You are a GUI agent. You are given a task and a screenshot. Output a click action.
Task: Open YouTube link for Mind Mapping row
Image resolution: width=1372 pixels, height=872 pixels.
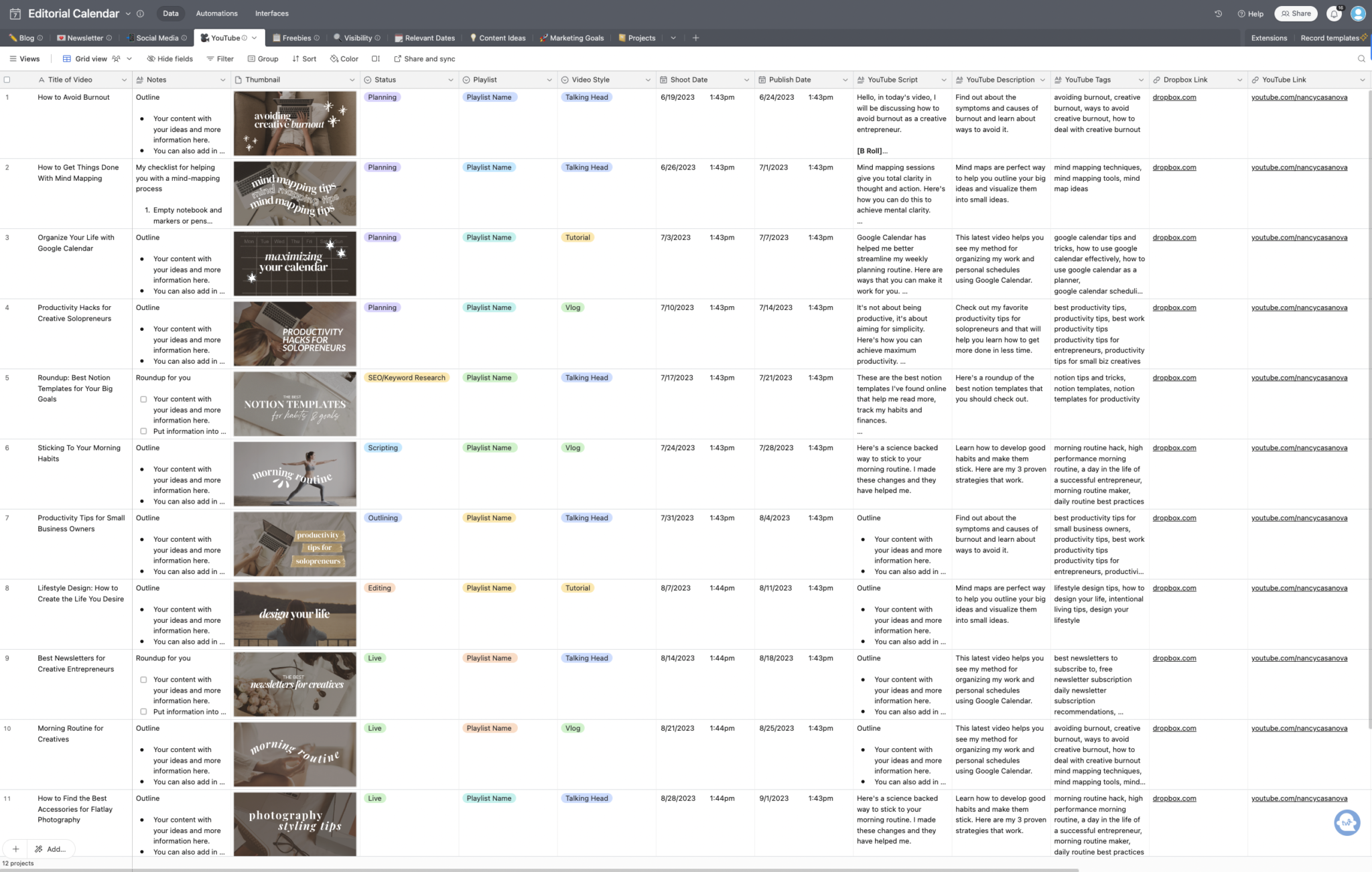tap(1299, 167)
